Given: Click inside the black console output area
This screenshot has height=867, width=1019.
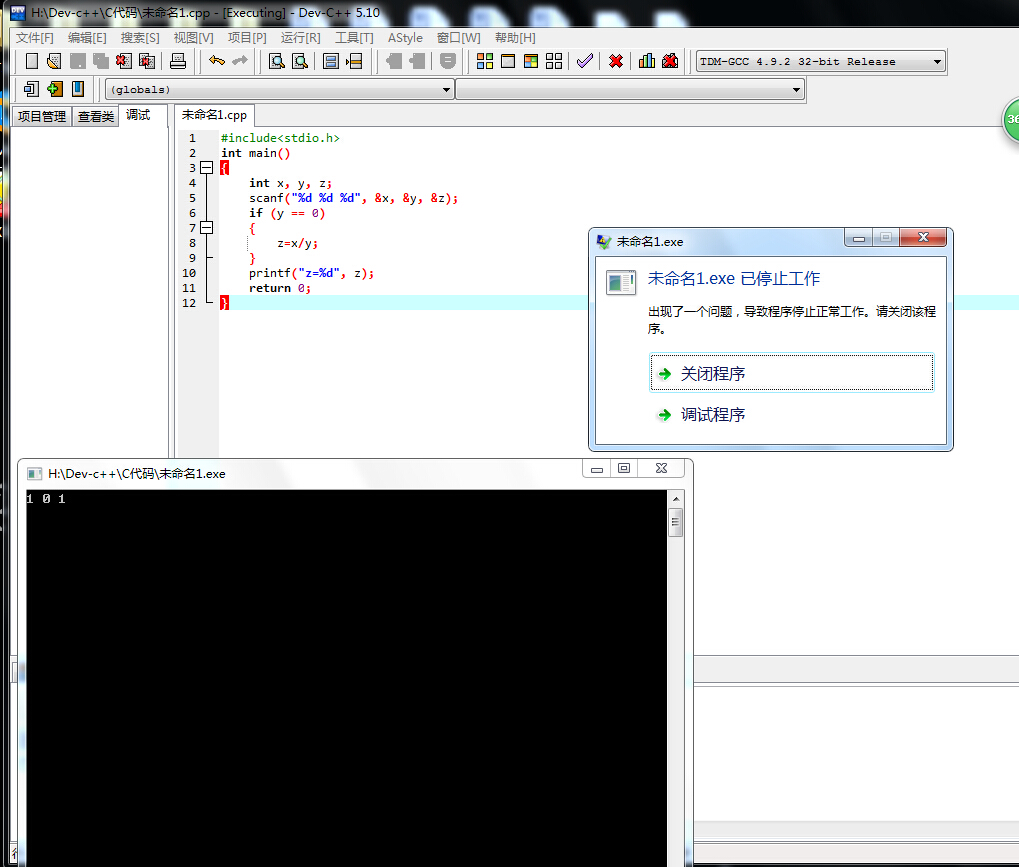Looking at the screenshot, I should coord(346,678).
